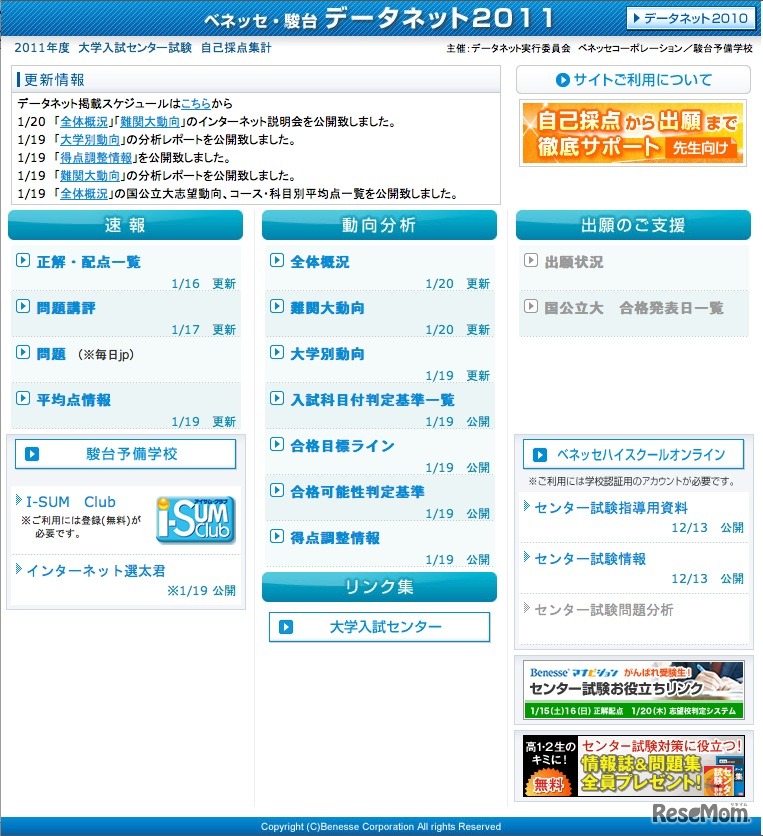Open 大学別動向 link in 更新情報

coord(90,140)
